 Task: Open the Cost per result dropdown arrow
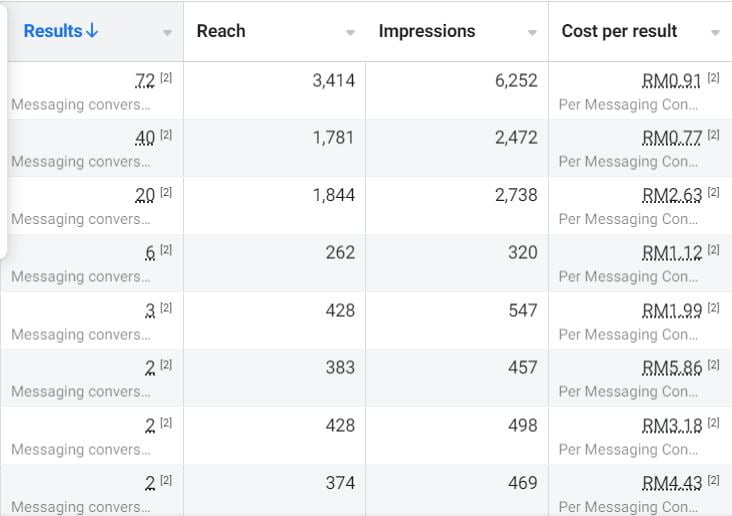click(x=715, y=33)
